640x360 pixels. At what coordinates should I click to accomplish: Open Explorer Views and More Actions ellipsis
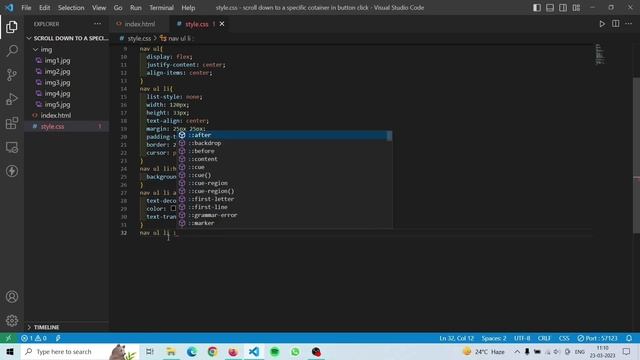[98, 24]
